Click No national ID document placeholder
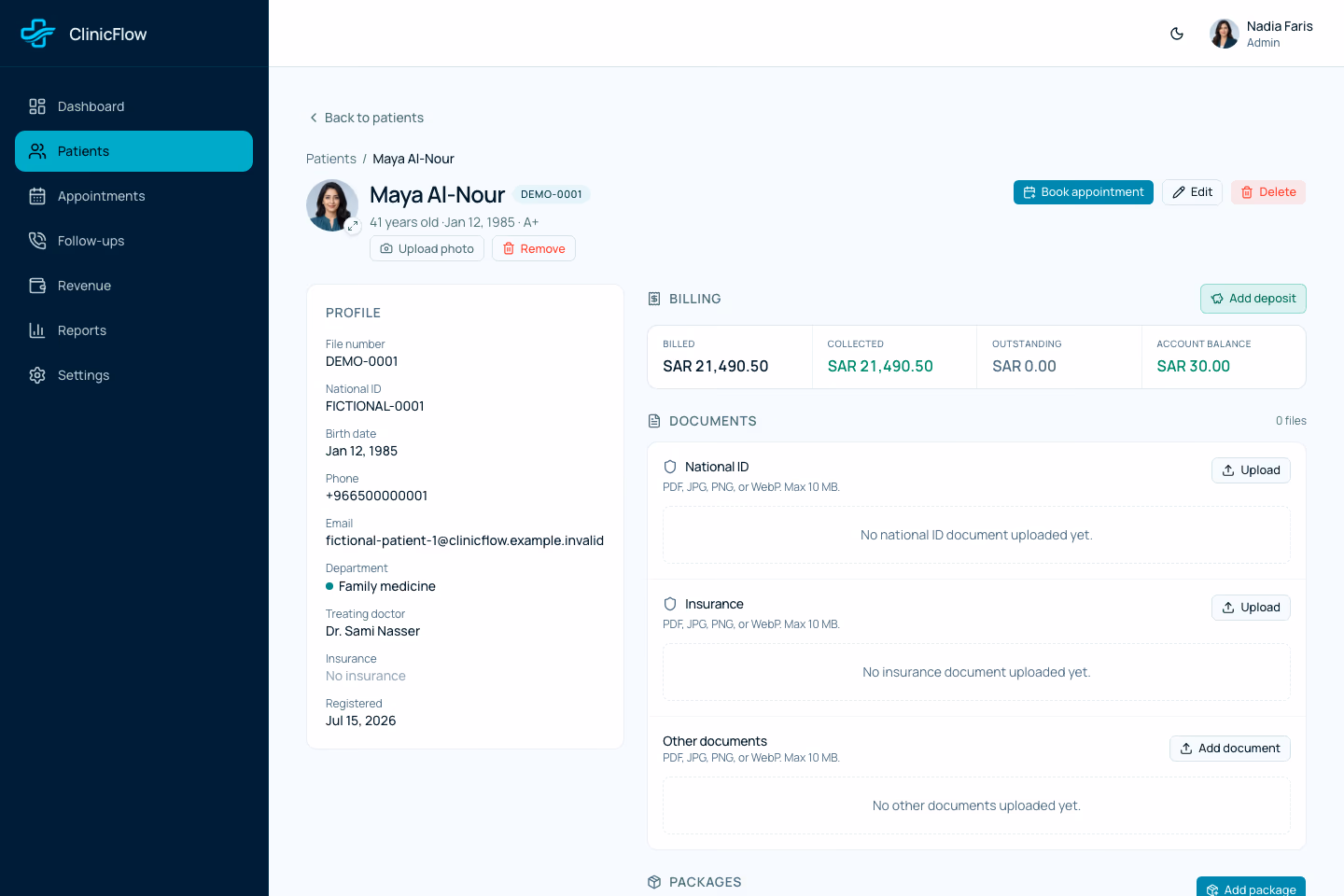The image size is (1344, 896). (976, 535)
